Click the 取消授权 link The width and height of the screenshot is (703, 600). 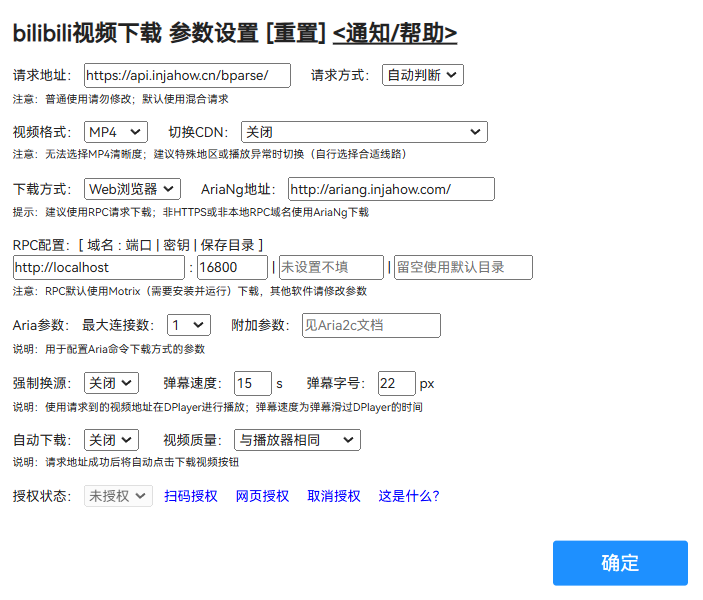tap(334, 496)
